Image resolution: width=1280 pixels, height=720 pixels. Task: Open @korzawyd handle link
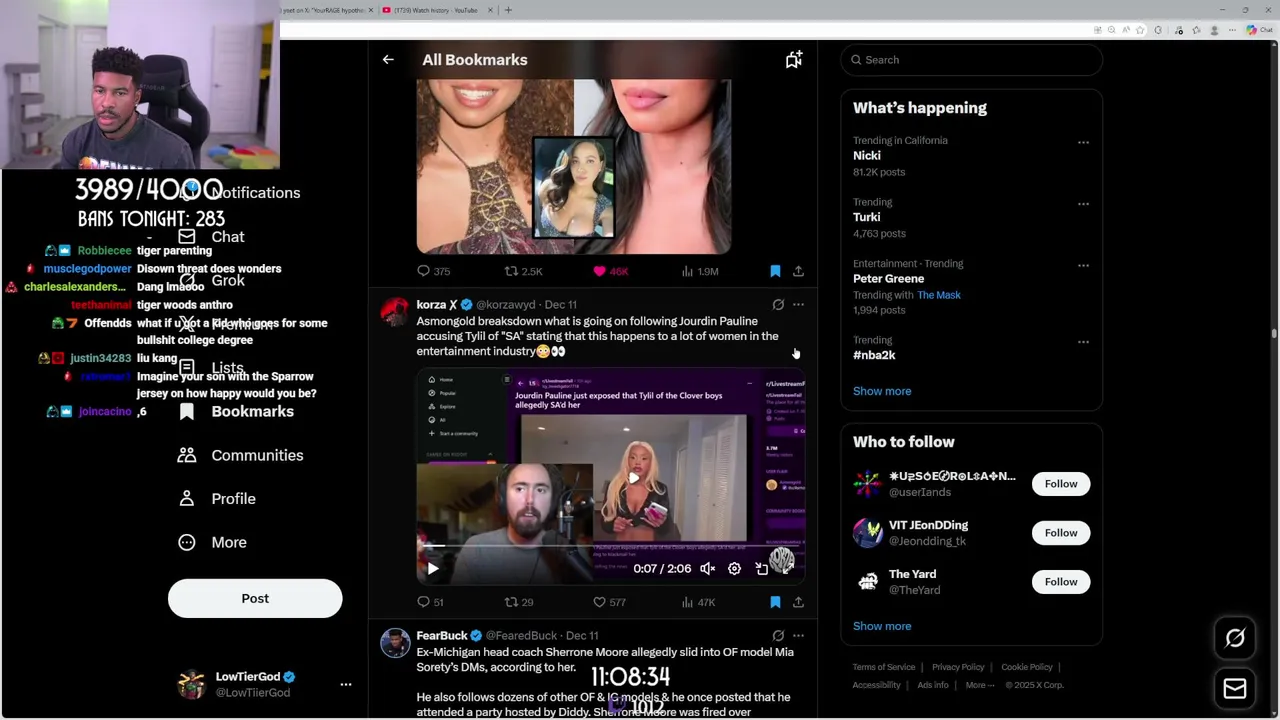click(x=505, y=304)
